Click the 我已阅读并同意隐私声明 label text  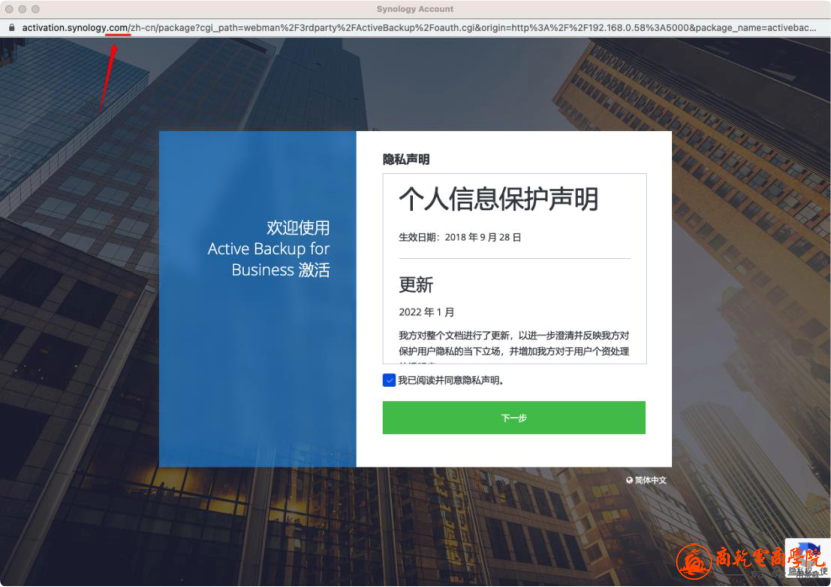tap(450, 380)
